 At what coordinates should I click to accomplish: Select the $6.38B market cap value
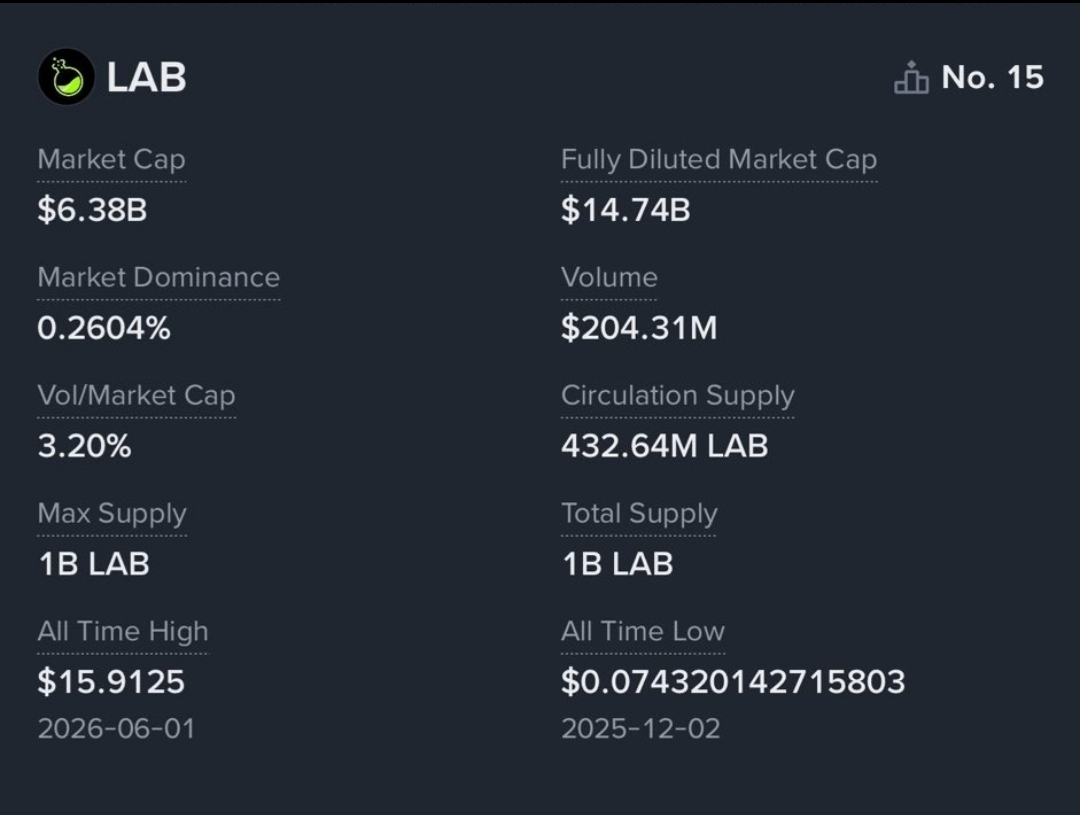coord(92,209)
